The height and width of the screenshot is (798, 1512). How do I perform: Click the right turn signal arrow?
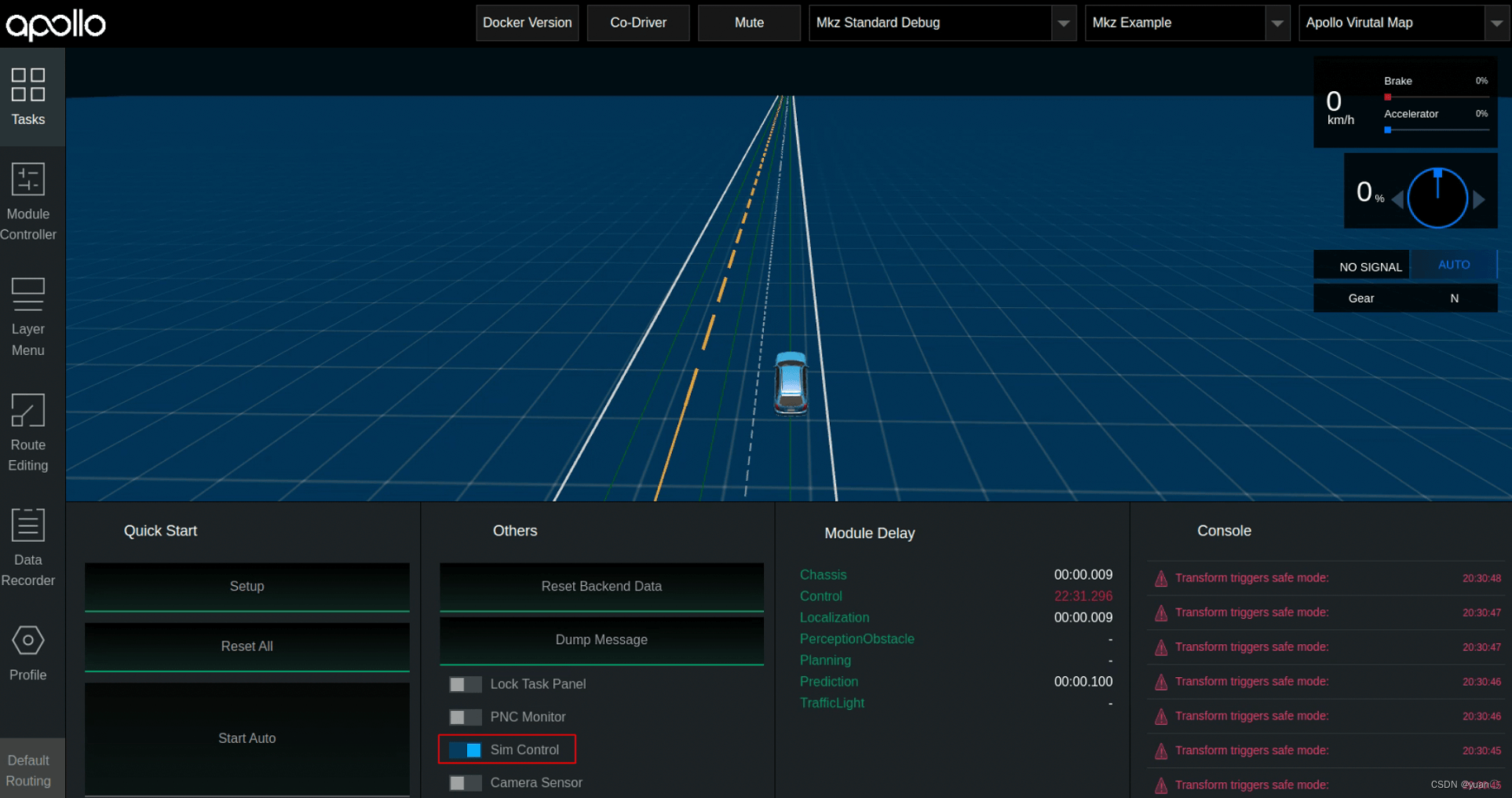1479,199
